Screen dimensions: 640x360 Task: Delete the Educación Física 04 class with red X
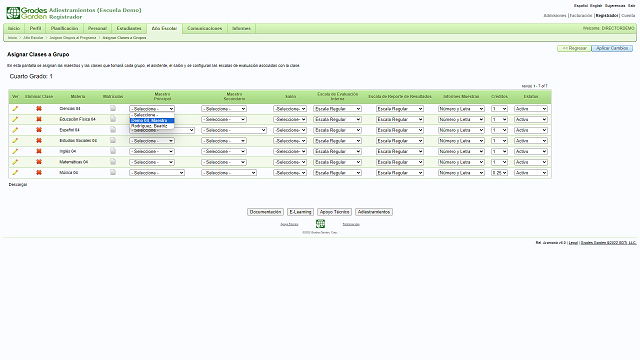(x=39, y=119)
